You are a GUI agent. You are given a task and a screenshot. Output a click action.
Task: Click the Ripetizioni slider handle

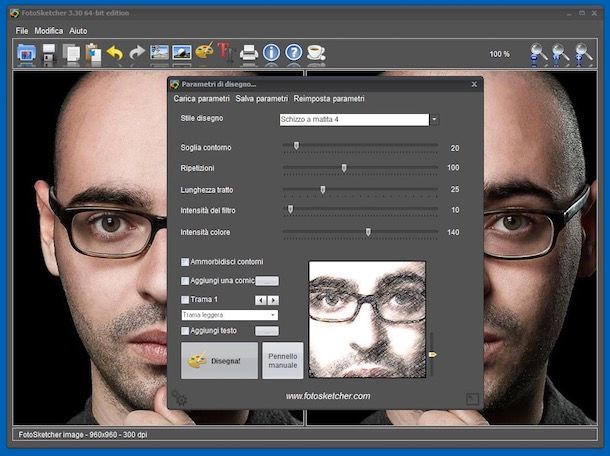pos(344,168)
